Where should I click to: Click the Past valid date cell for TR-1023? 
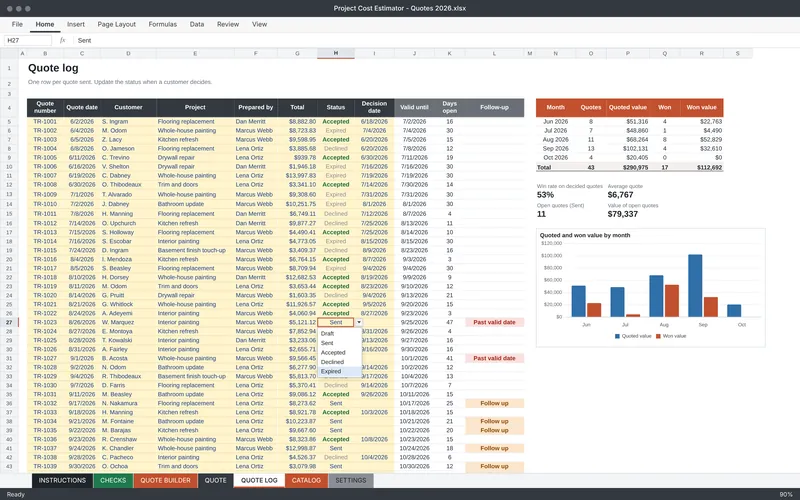(494, 322)
